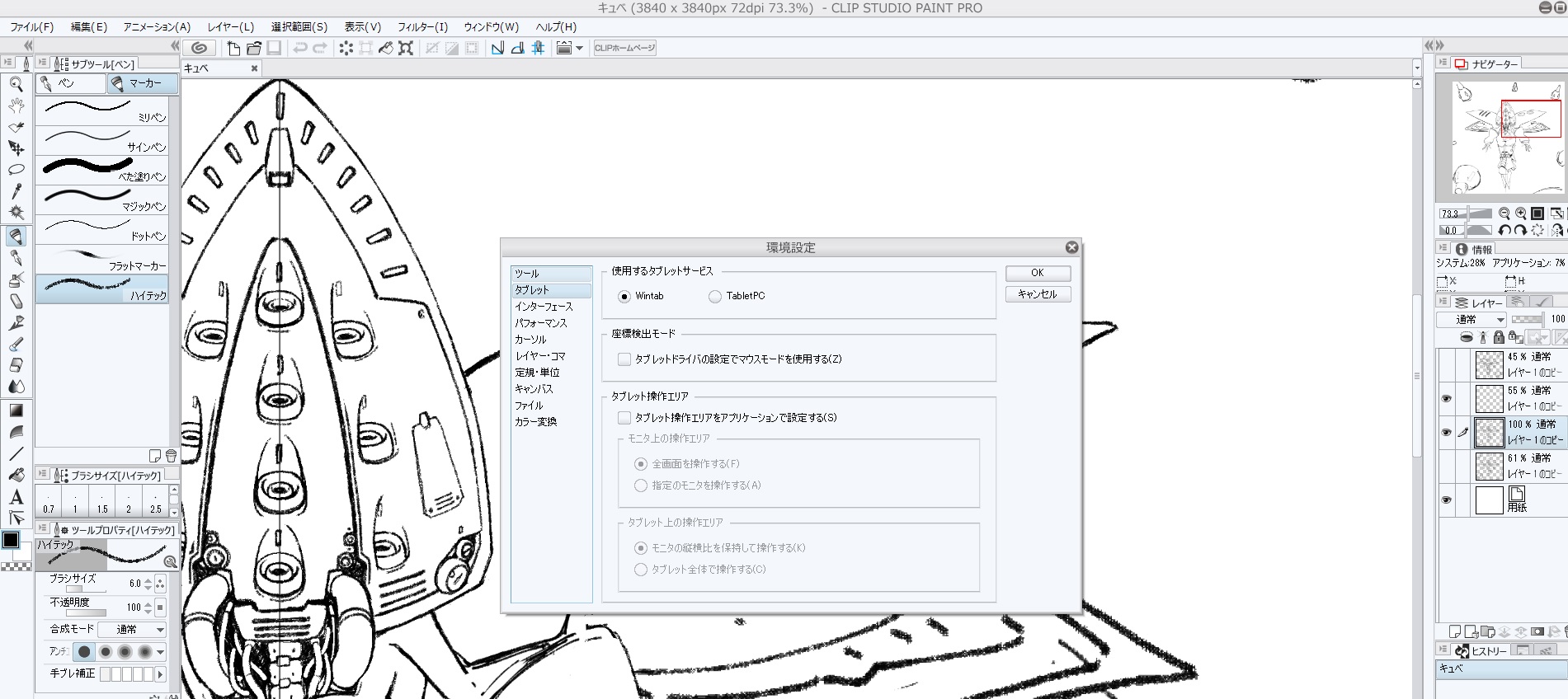Open sub tool detail wrench icon
Image resolution: width=1568 pixels, height=699 pixels.
170,561
